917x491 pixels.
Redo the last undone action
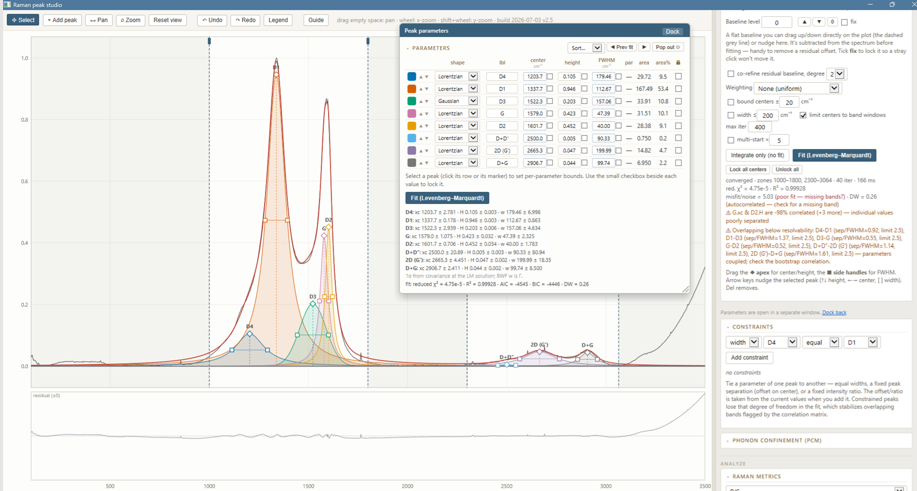coord(246,20)
